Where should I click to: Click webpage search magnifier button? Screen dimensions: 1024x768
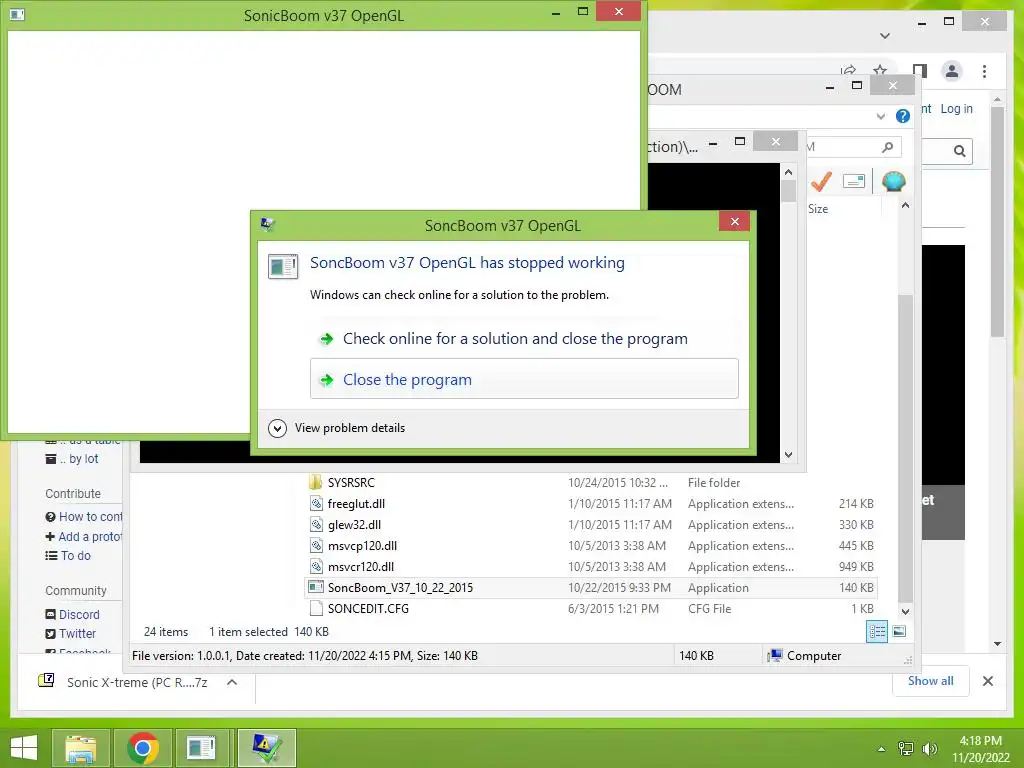click(959, 151)
